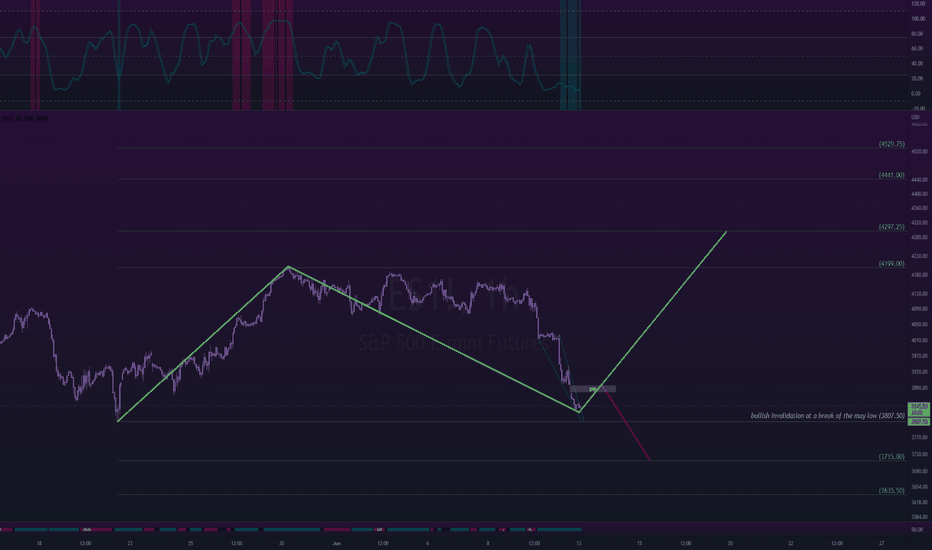Select the bullish invalidation may low annotation
Screen dimensions: 932x550
(x=827, y=416)
